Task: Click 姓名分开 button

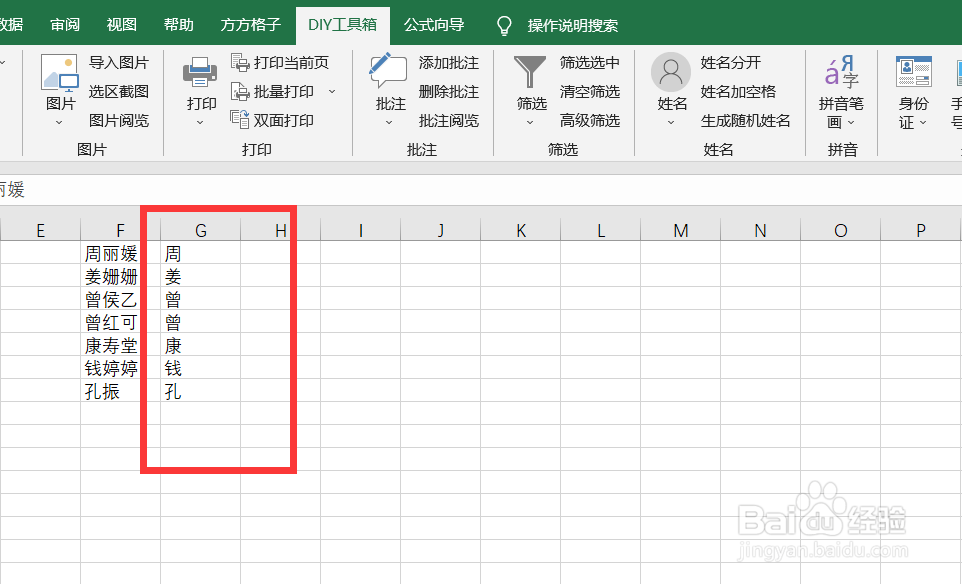Action: point(731,63)
